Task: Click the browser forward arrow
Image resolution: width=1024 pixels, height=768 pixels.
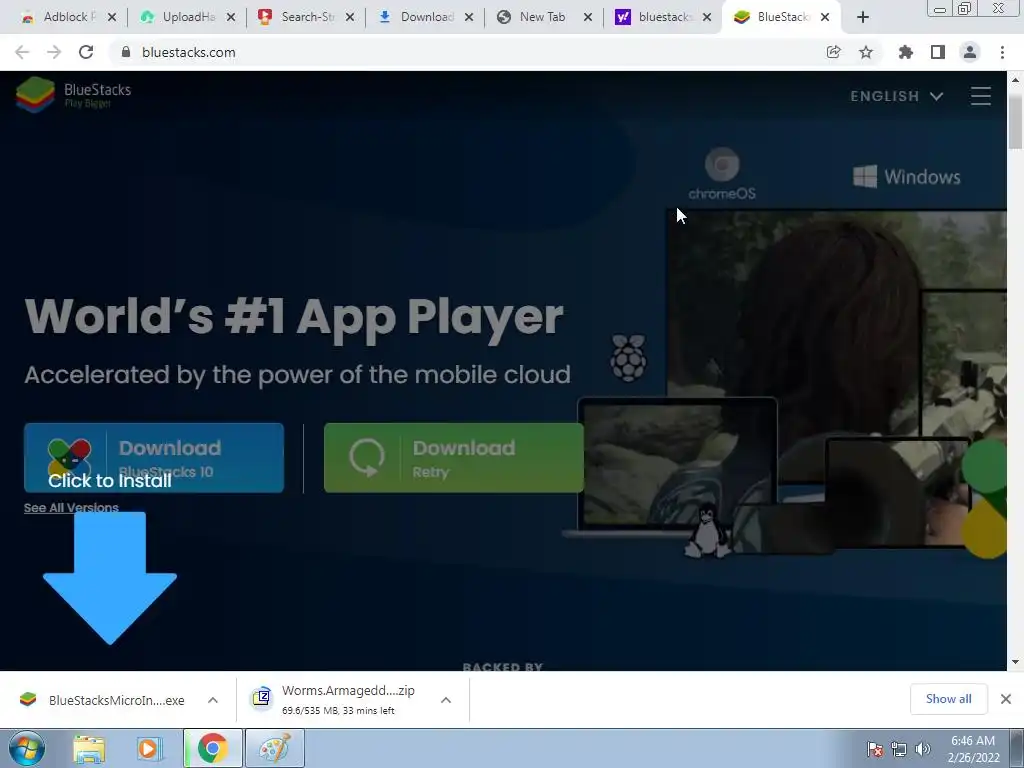Action: (x=54, y=52)
